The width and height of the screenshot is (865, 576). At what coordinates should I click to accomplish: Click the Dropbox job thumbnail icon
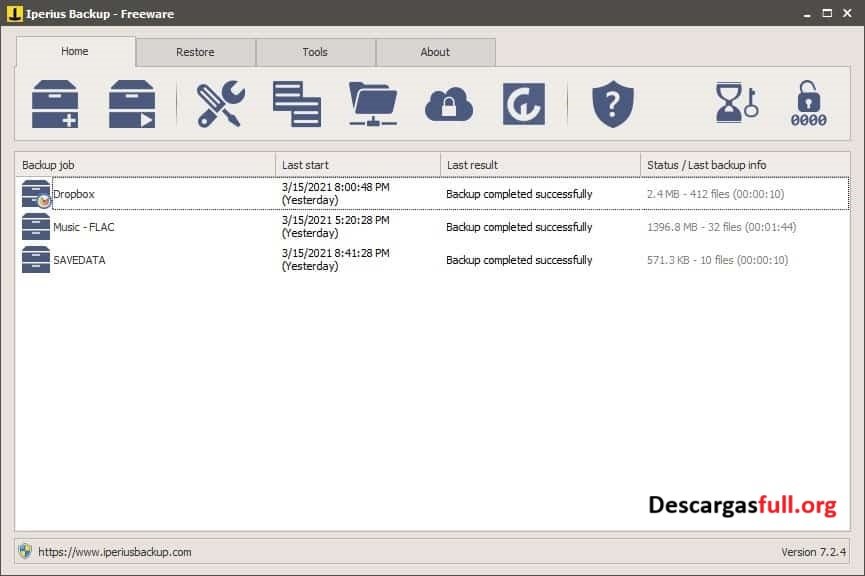(x=32, y=192)
